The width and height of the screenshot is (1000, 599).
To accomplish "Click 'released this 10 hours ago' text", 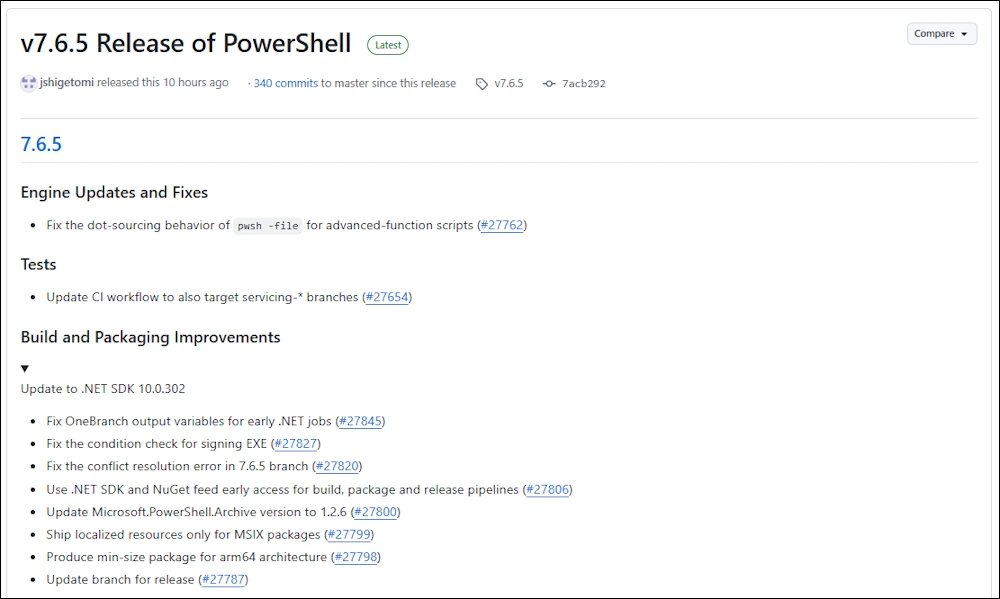I will (163, 82).
